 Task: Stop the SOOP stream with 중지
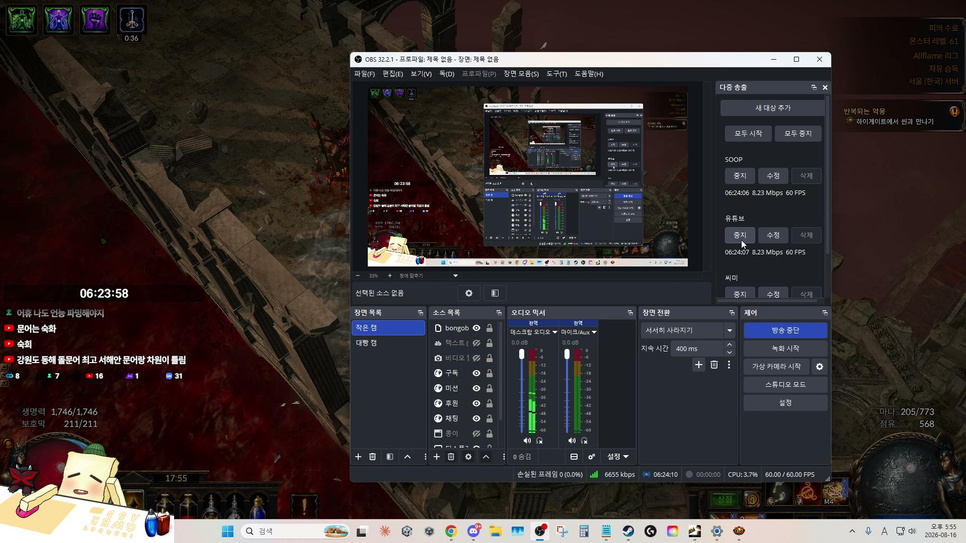tap(740, 176)
